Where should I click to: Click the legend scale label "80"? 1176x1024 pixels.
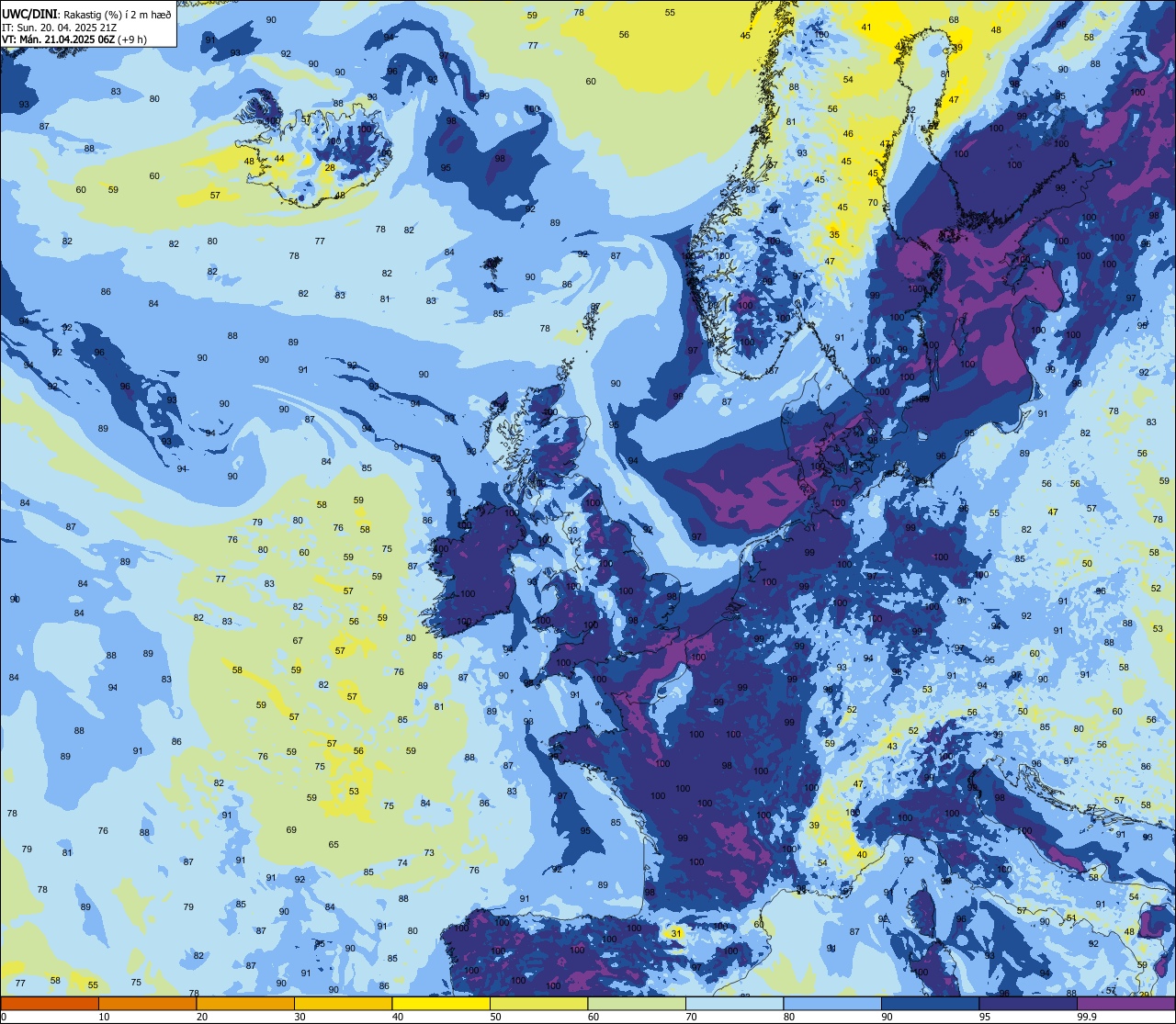[789, 1017]
